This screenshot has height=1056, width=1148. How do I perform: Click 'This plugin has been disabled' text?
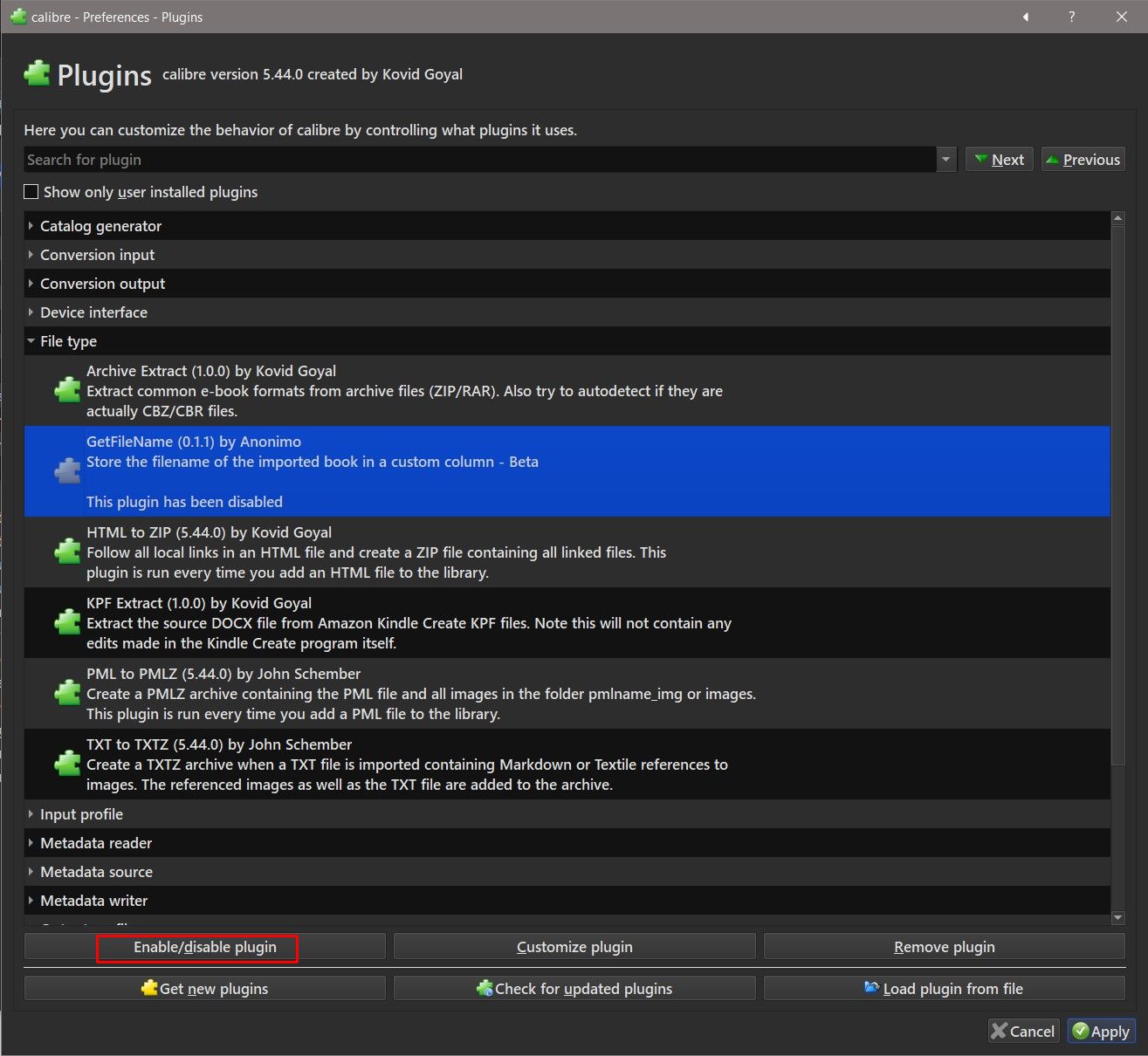pyautogui.click(x=184, y=502)
